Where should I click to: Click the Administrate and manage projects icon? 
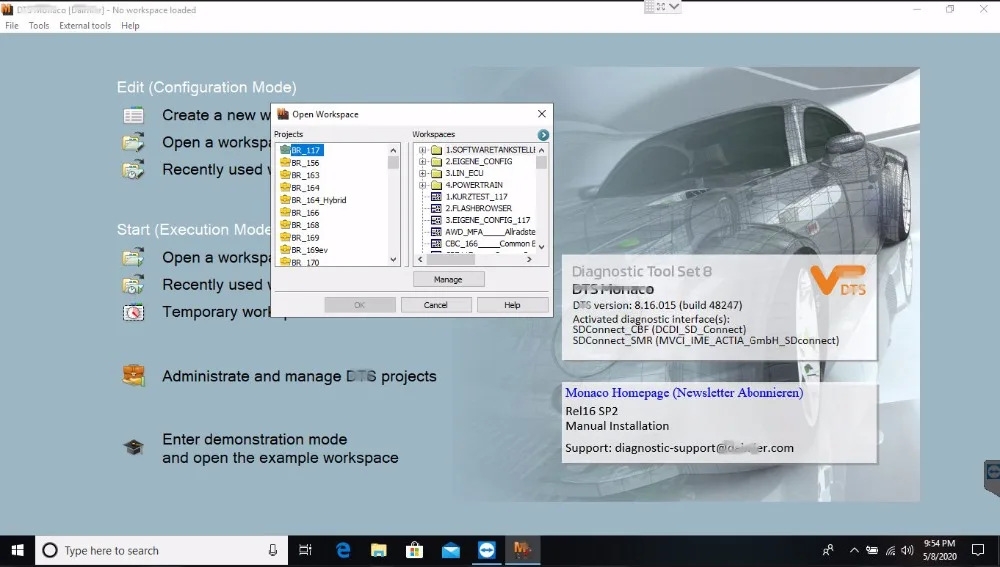[x=133, y=377]
